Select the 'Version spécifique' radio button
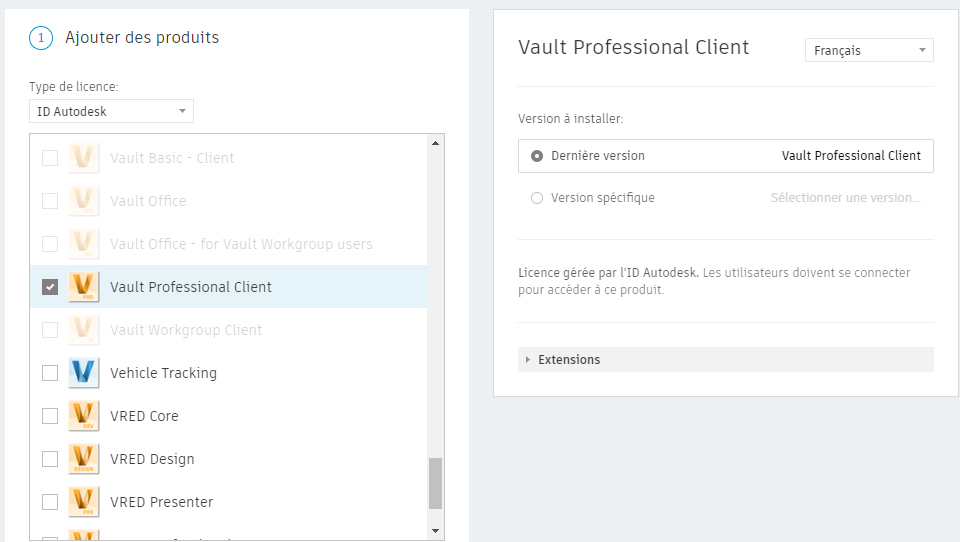The image size is (960, 542). [537, 198]
